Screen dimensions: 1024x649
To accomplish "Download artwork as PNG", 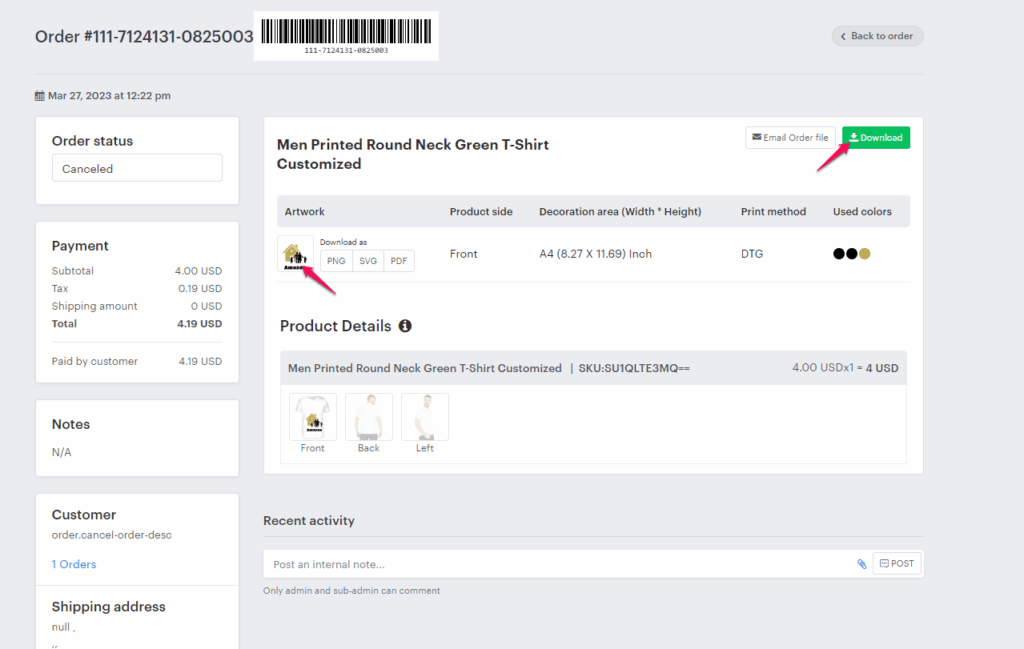I will (336, 261).
